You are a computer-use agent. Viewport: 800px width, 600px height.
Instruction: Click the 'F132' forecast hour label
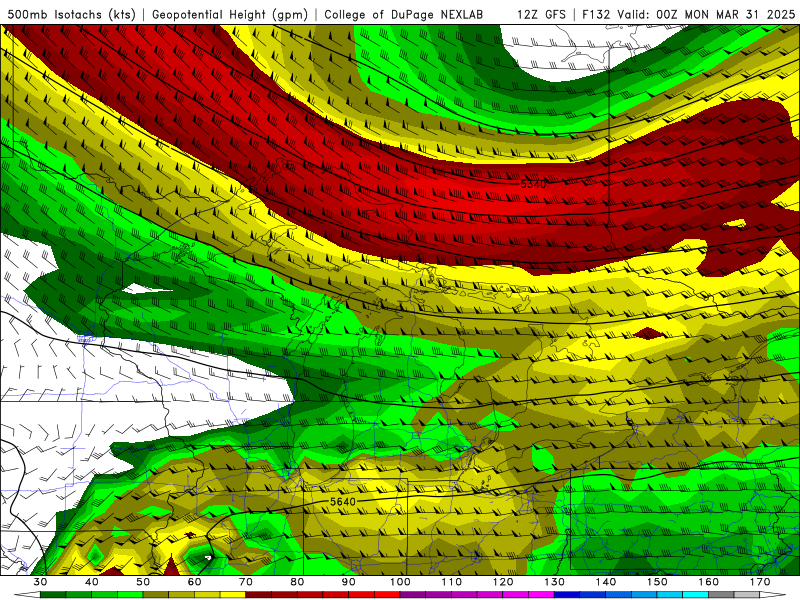click(596, 15)
